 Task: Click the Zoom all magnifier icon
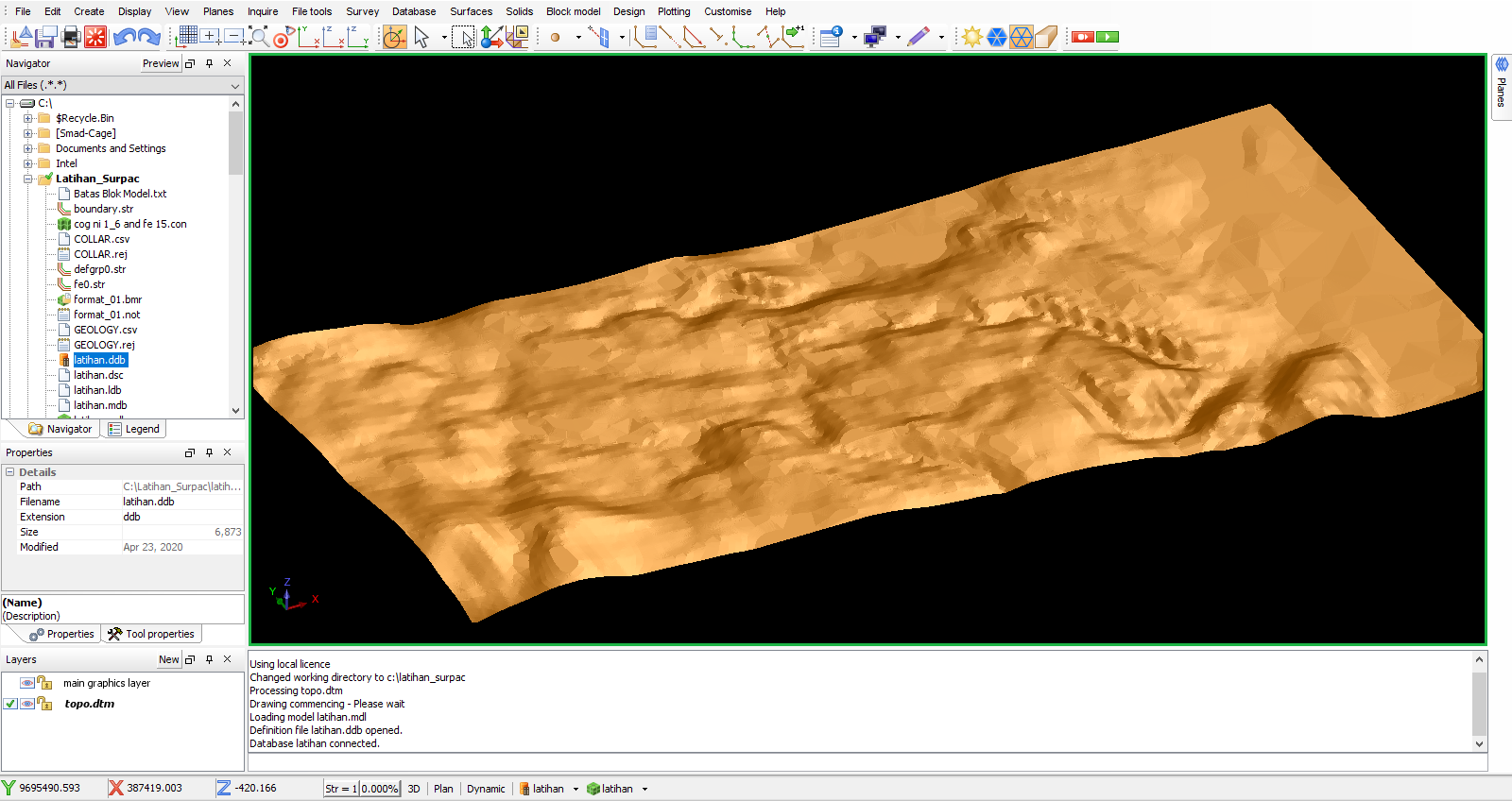click(258, 37)
